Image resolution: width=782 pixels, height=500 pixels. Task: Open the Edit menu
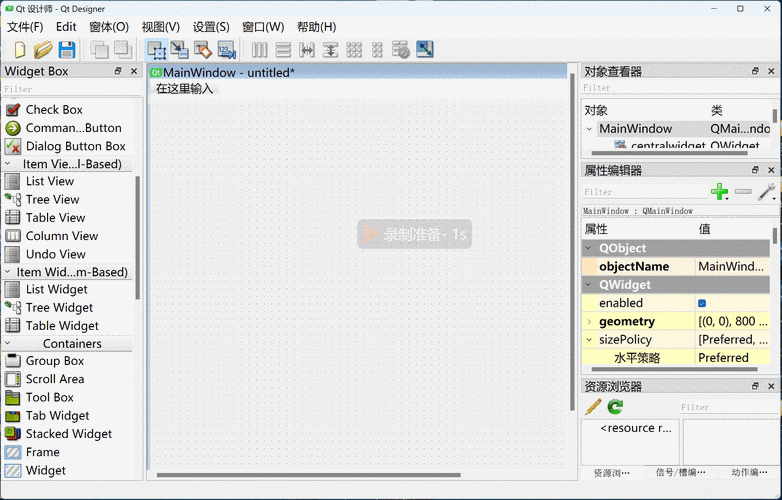tap(66, 27)
